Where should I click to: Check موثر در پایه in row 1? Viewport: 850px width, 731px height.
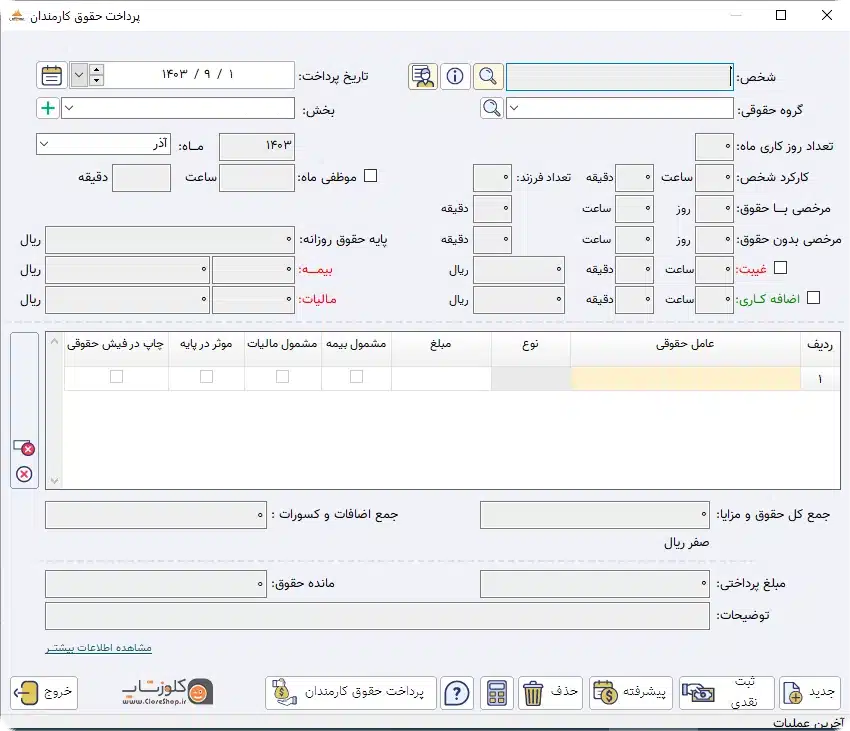pyautogui.click(x=207, y=376)
